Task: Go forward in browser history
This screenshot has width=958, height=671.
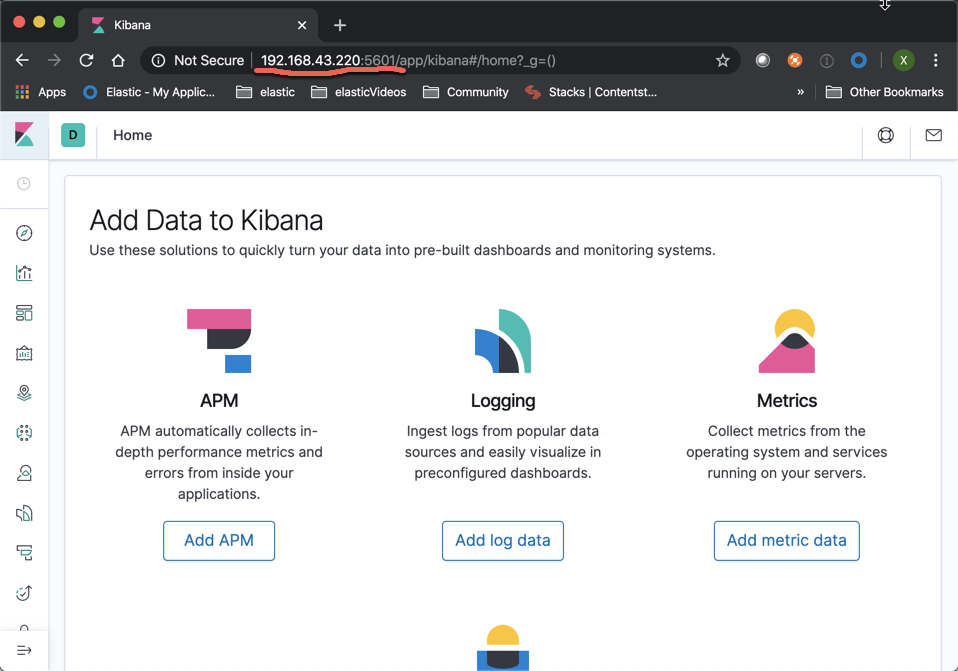Action: click(x=54, y=60)
